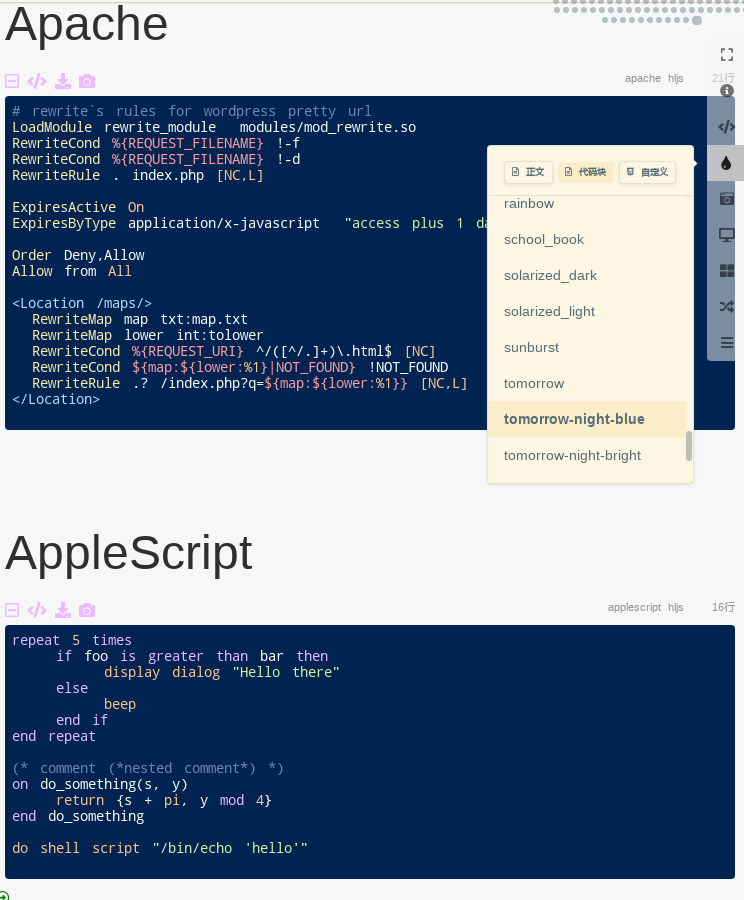Click hljs label of AppleScript block

676,607
